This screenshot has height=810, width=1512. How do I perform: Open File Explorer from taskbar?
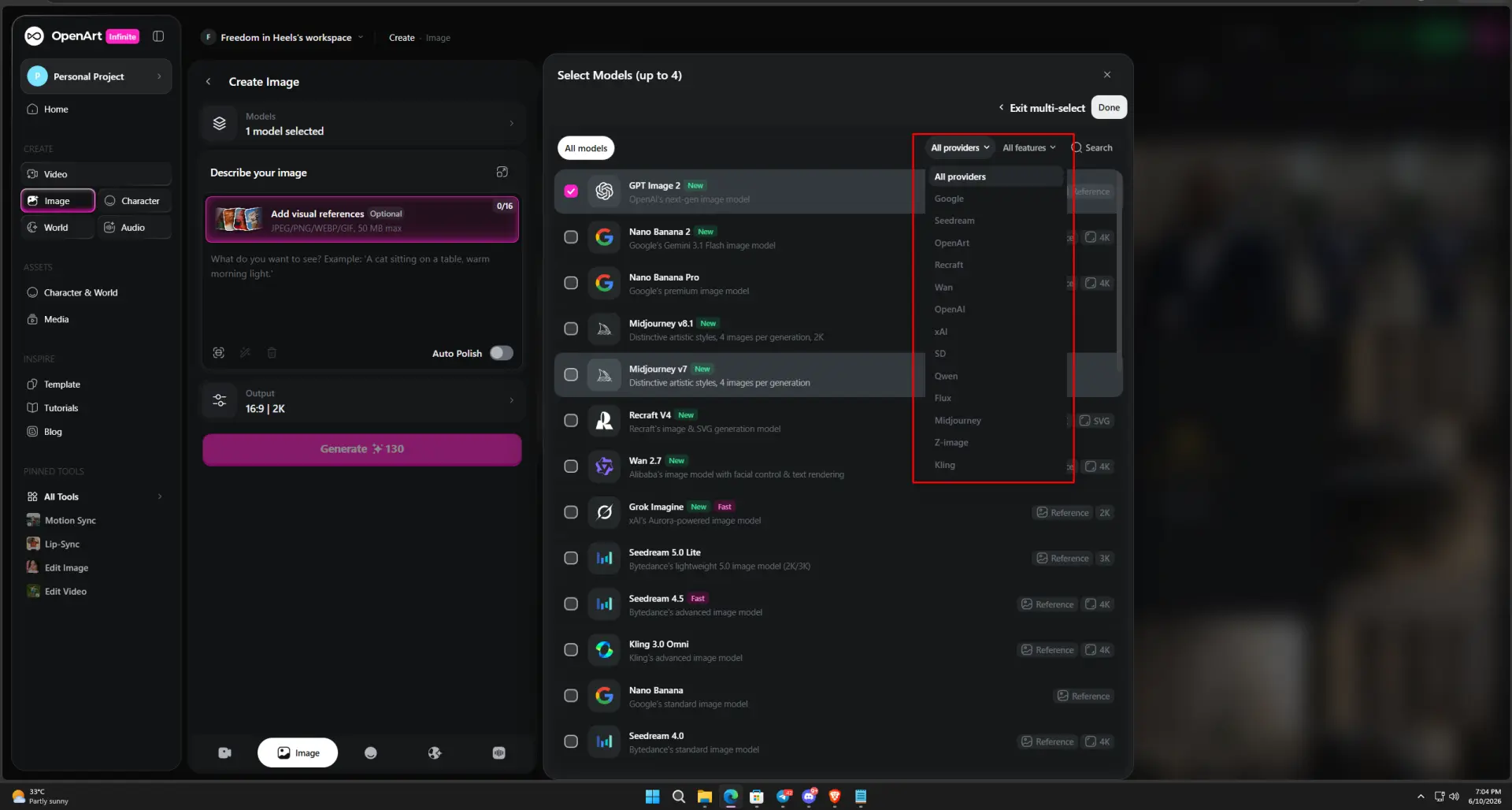[x=705, y=797]
